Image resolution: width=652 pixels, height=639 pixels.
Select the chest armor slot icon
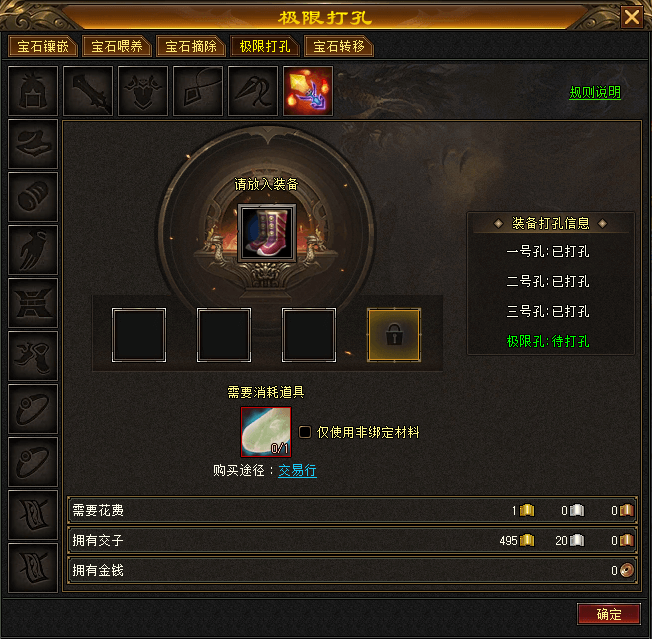tap(143, 91)
